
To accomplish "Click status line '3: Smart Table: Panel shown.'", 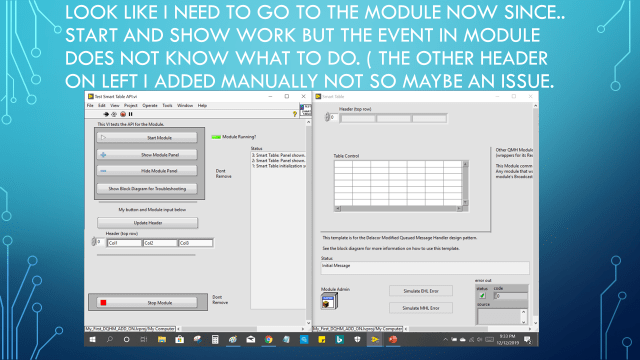I will (x=278, y=155).
